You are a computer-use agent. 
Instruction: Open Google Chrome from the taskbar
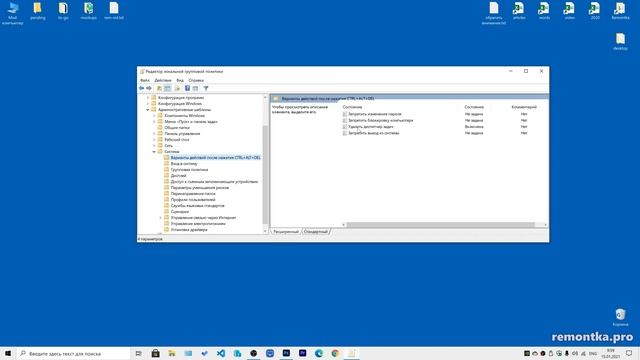pyautogui.click(x=335, y=353)
